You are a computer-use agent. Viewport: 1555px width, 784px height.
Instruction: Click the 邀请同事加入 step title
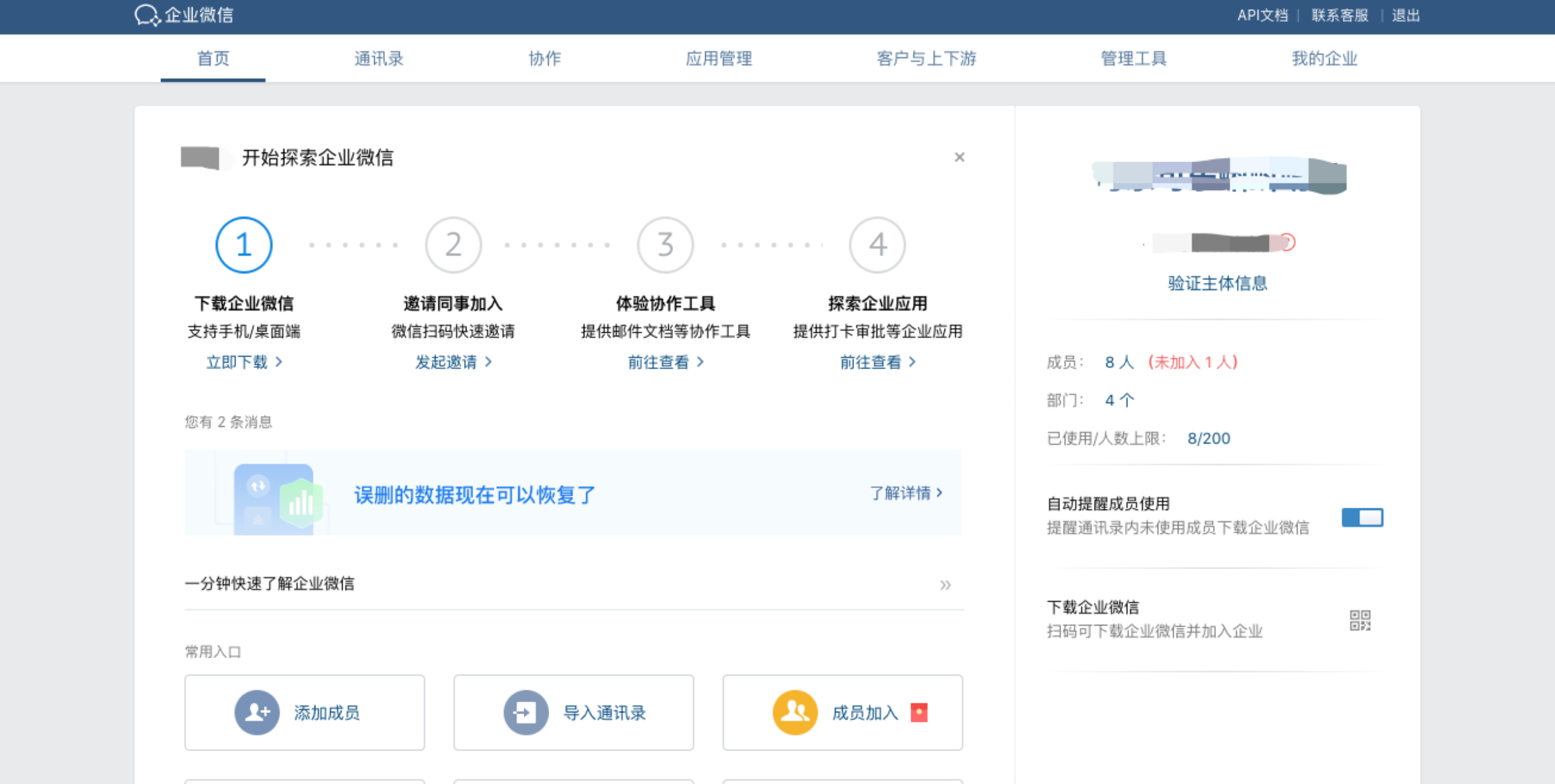pos(453,303)
